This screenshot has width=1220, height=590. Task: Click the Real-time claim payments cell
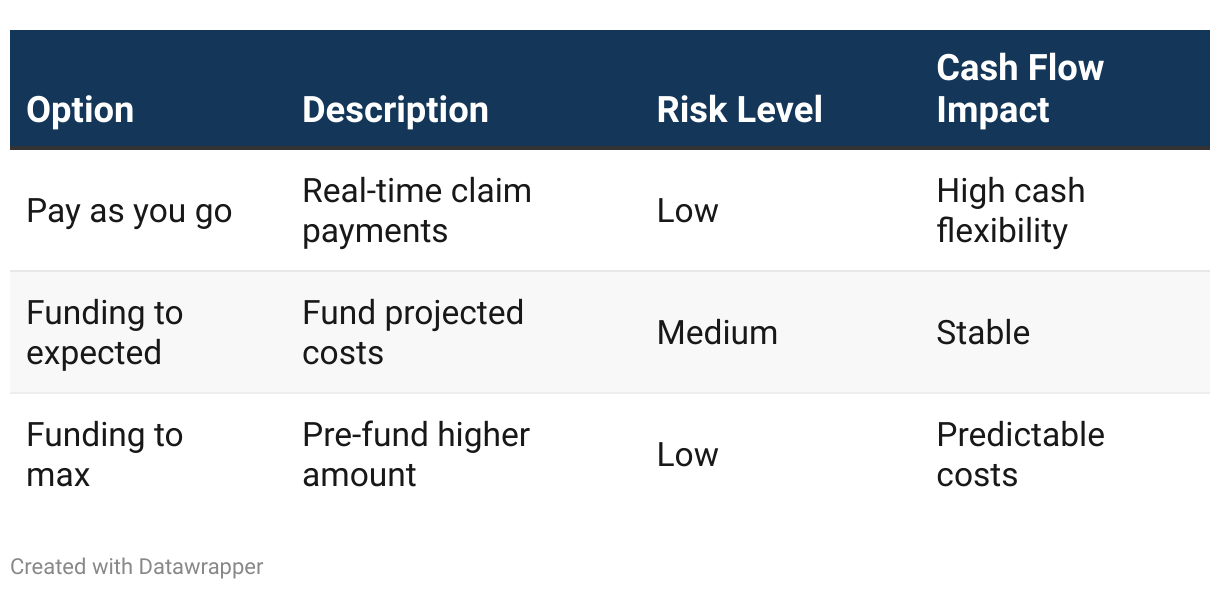click(416, 211)
